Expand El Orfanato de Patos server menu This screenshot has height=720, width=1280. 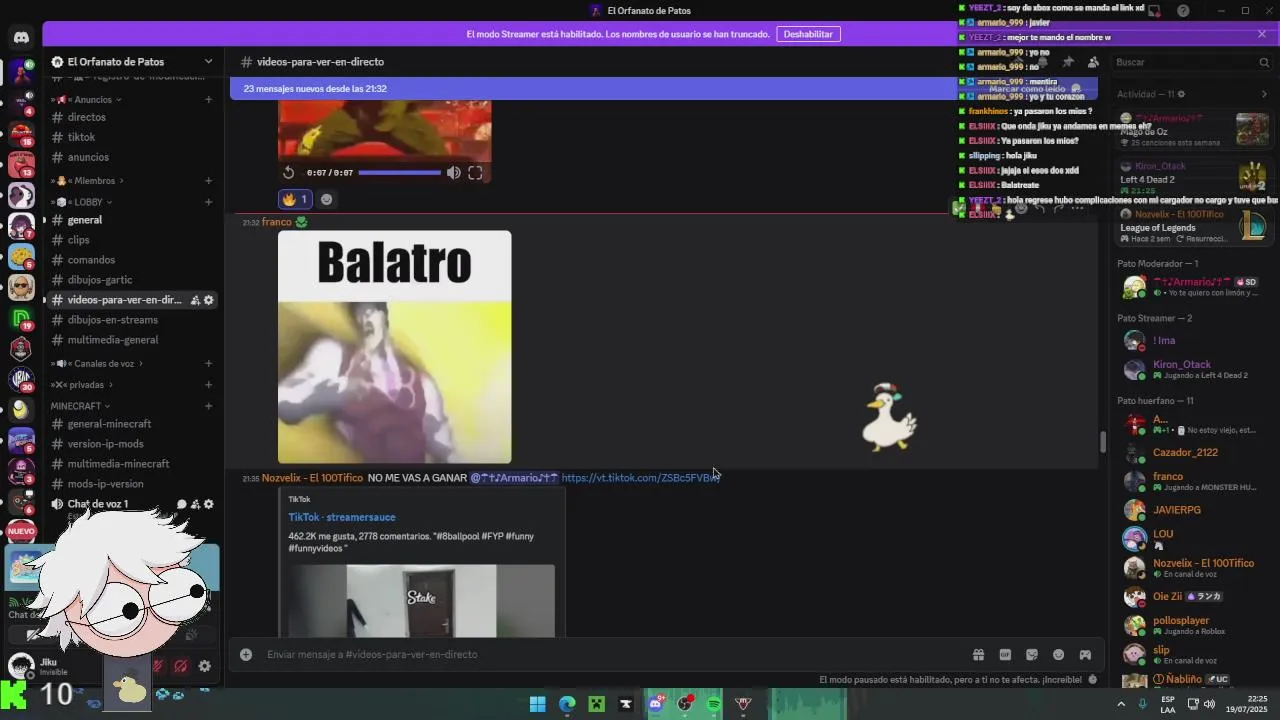[x=208, y=61]
